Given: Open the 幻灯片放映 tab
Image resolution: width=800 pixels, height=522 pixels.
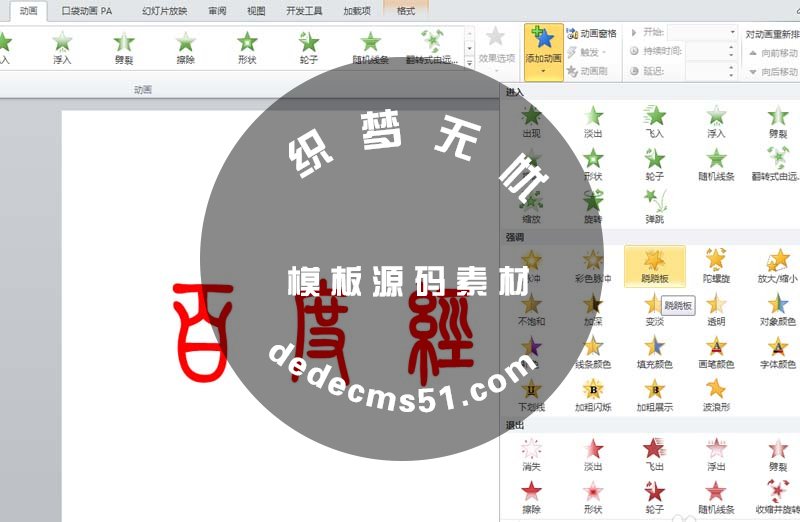Looking at the screenshot, I should pos(164,11).
